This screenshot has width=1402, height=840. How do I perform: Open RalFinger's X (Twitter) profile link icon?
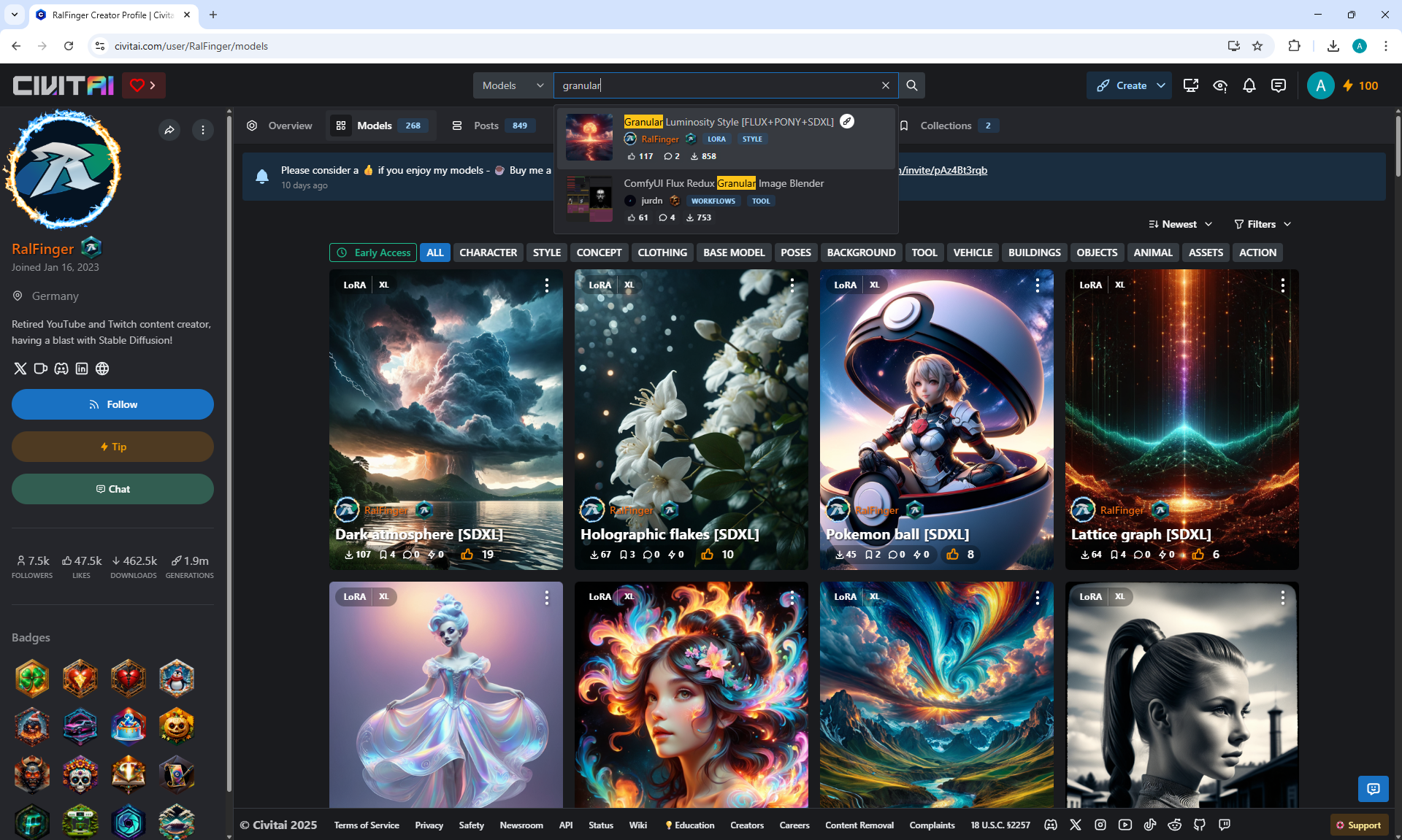[20, 369]
